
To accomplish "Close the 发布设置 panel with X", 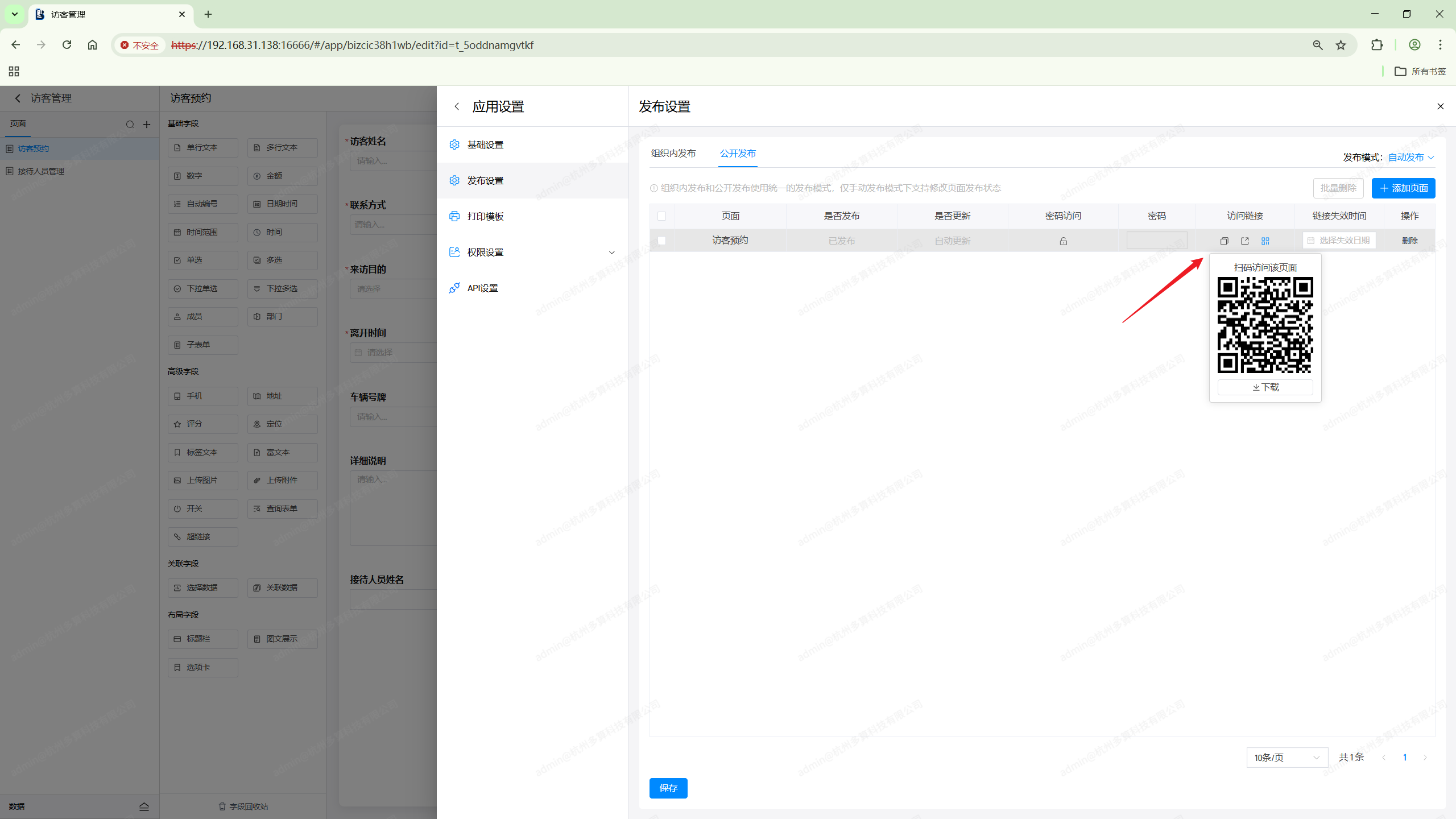I will pyautogui.click(x=1440, y=106).
